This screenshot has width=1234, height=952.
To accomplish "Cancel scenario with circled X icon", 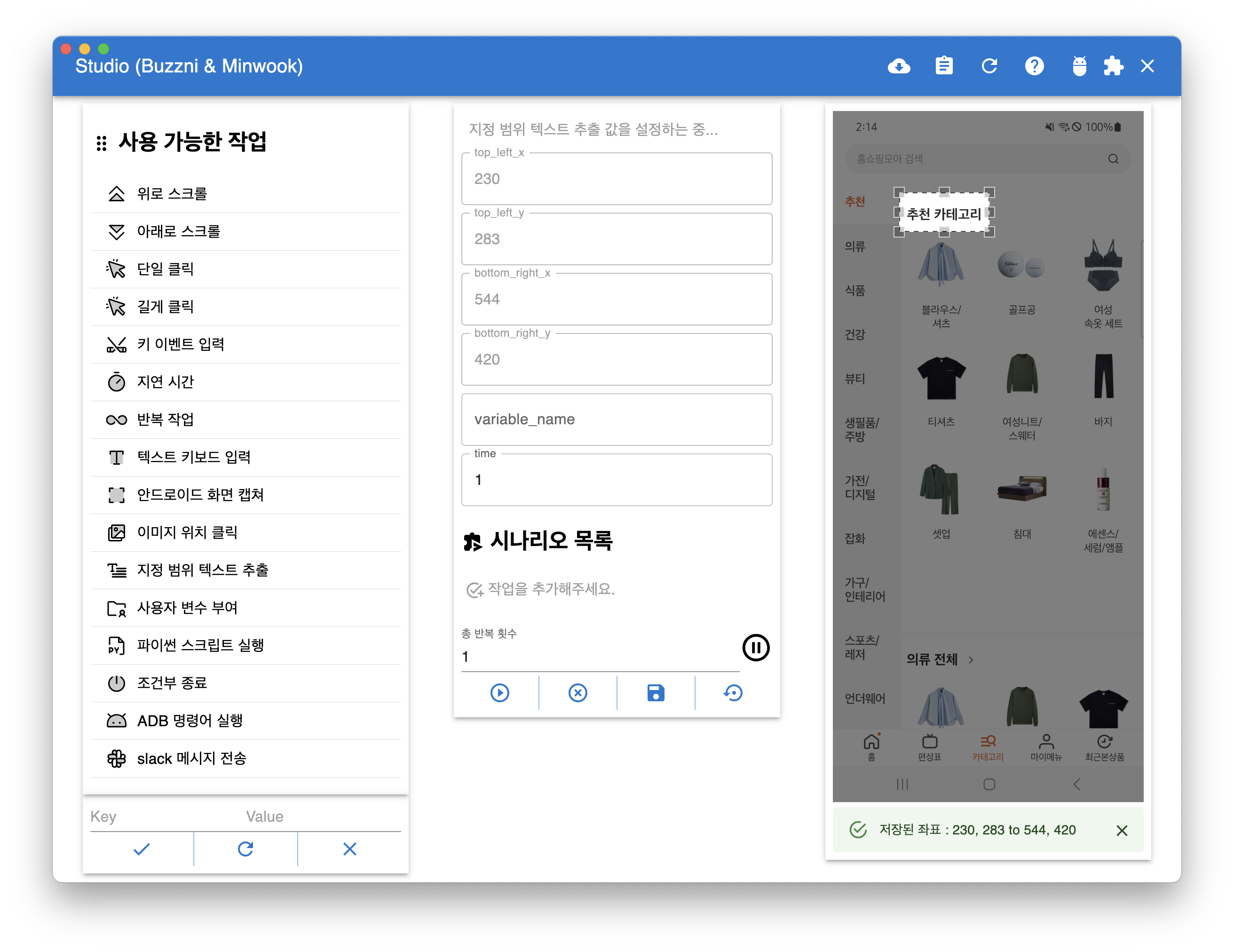I will coord(577,693).
